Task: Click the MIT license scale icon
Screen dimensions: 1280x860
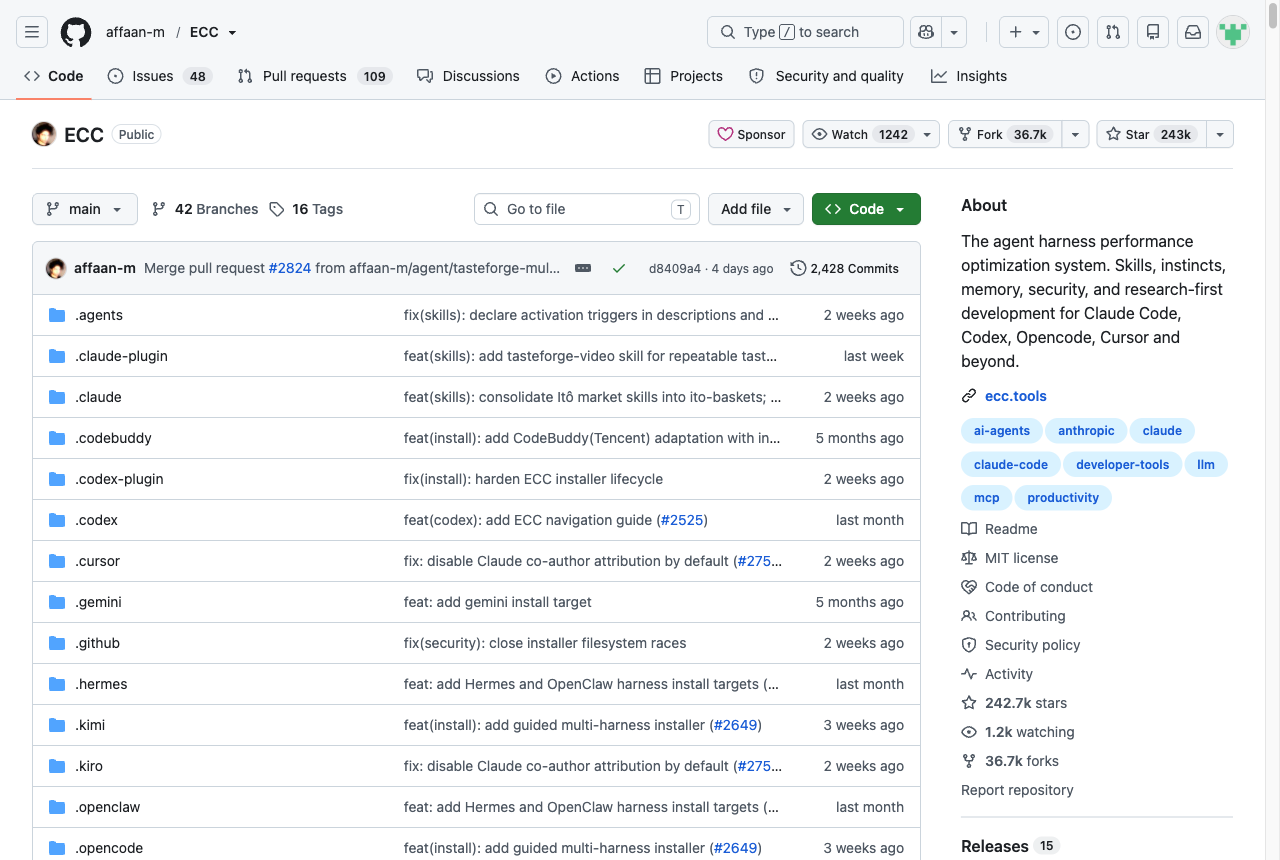Action: pyautogui.click(x=969, y=558)
